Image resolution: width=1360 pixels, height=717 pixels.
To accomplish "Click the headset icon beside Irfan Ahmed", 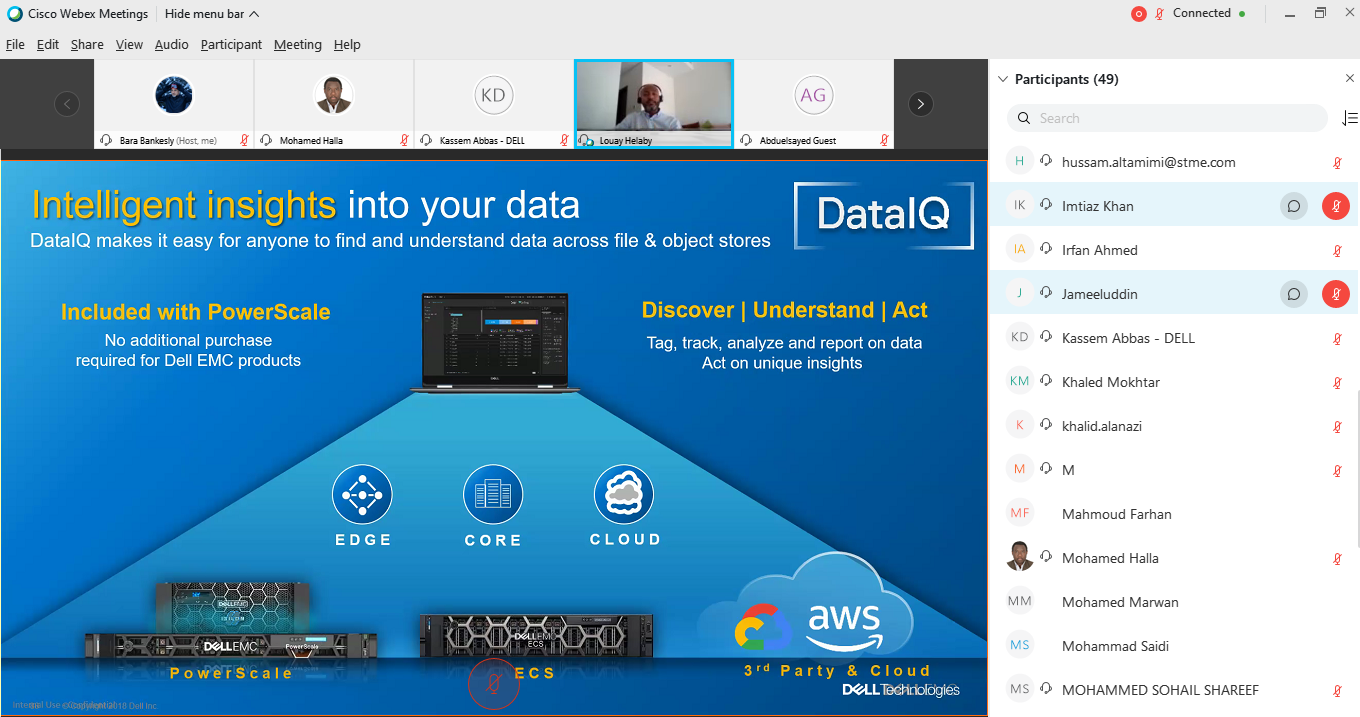I will pyautogui.click(x=1046, y=249).
